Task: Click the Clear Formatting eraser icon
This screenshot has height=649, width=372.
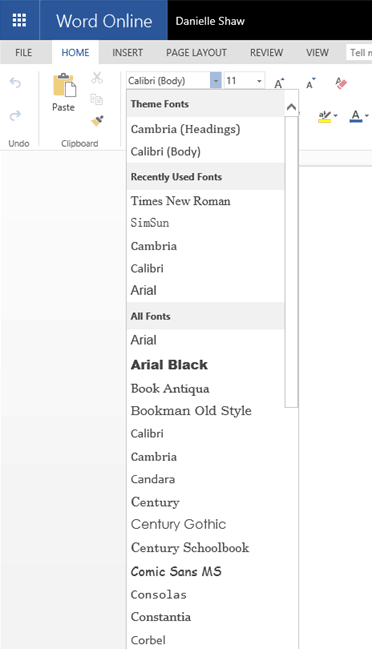Action: point(341,83)
